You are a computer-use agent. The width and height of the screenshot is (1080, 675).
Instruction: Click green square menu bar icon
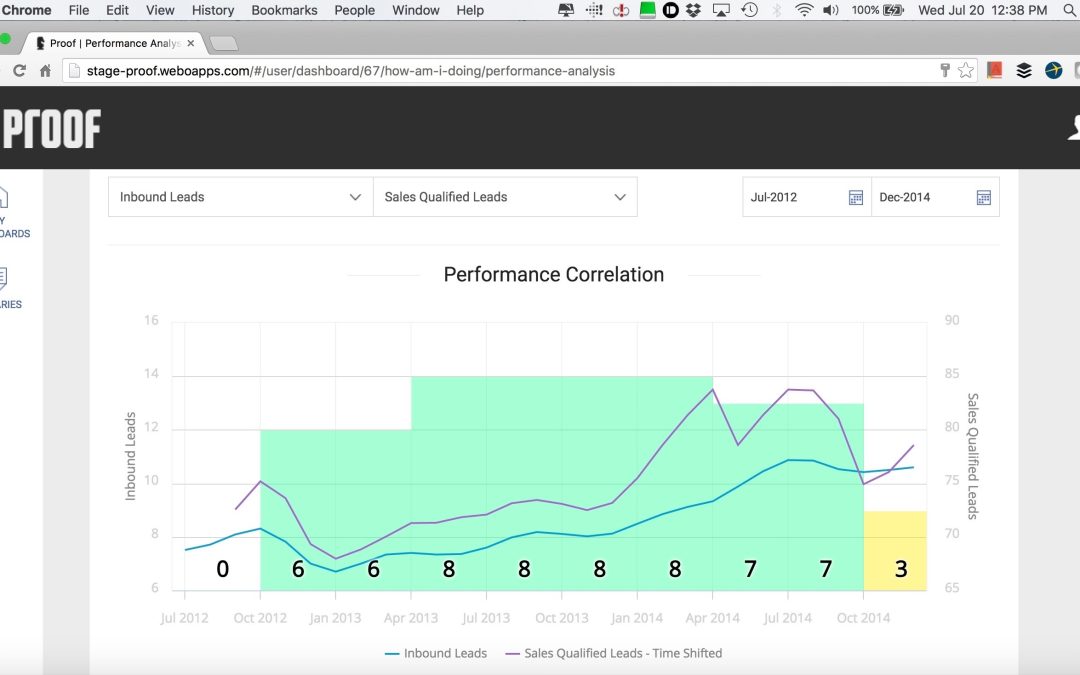(647, 10)
